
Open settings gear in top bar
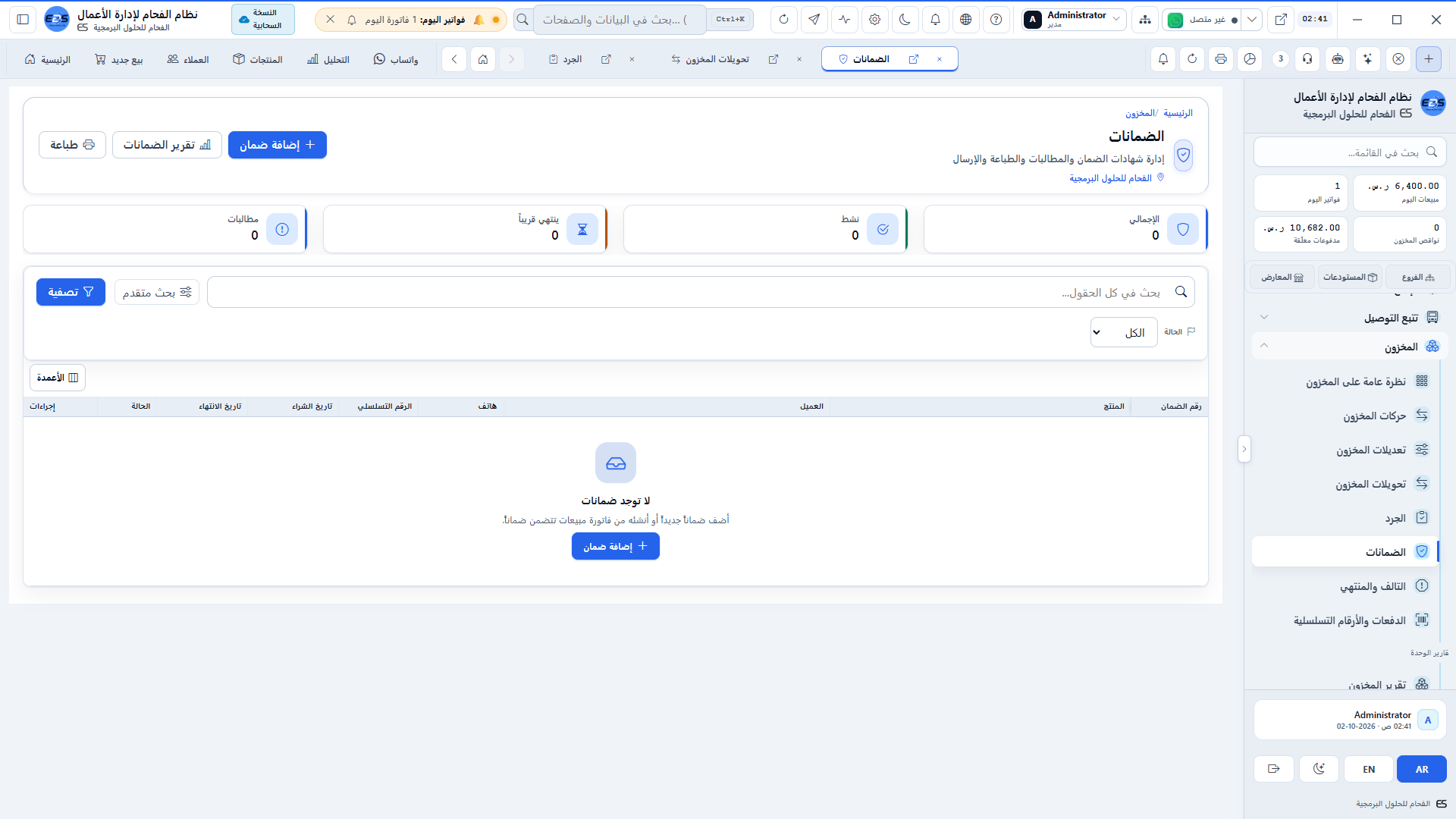point(875,20)
